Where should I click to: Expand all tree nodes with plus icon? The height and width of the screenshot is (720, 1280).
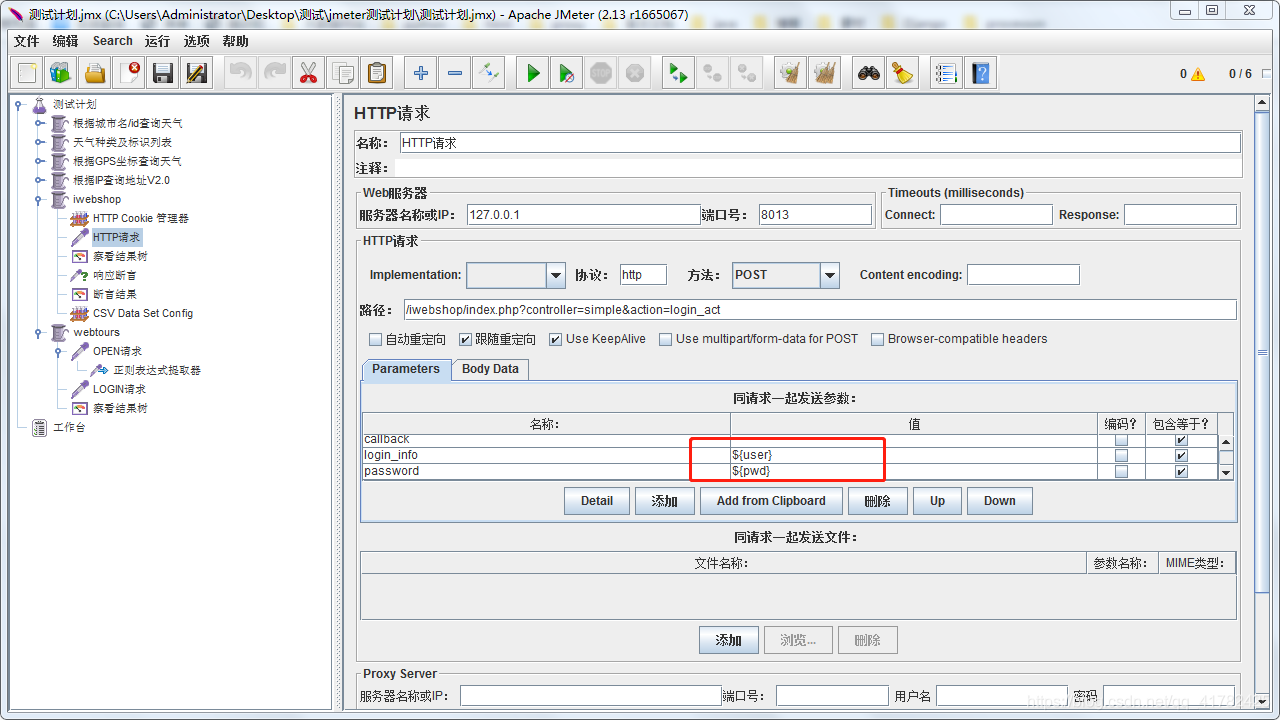(421, 73)
